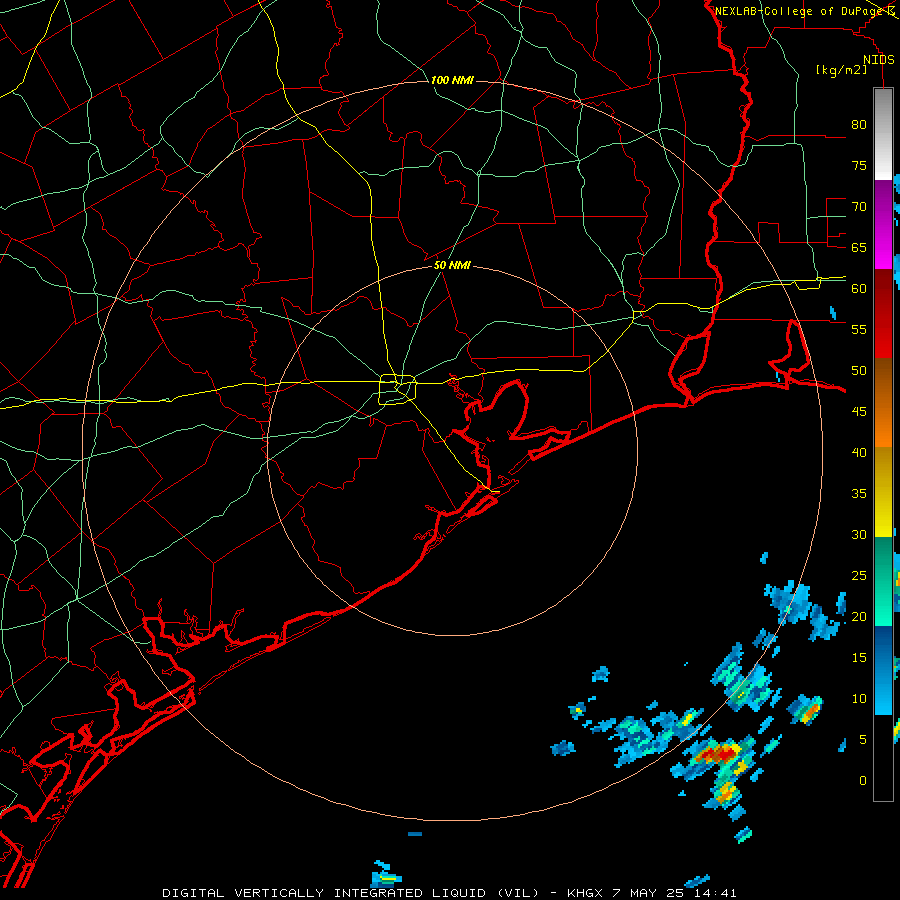Click the 5 value on the scale
The image size is (900, 900).
coord(863,739)
